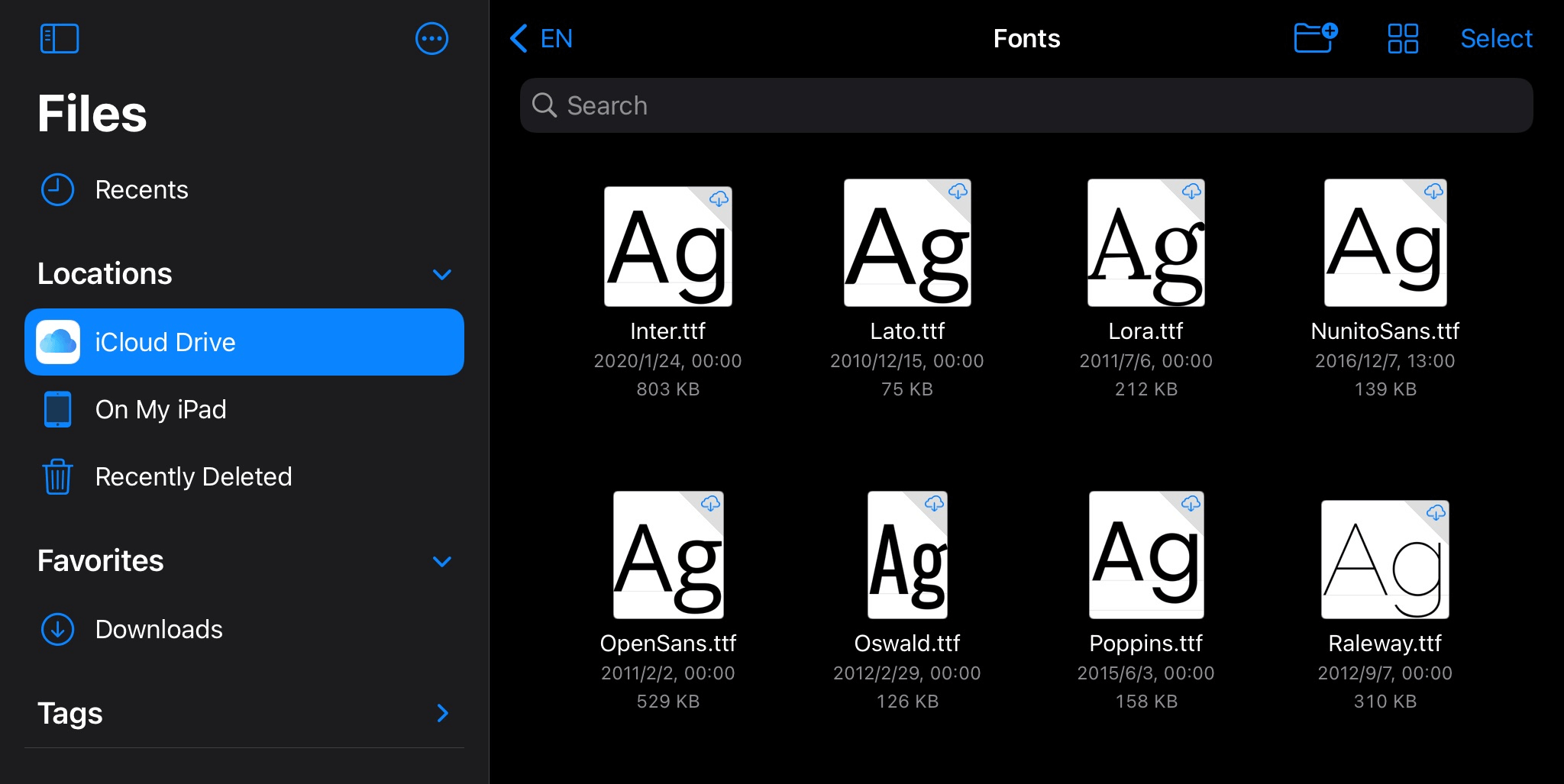The height and width of the screenshot is (784, 1564).
Task: Open the NunitoSans.ttf font thumbnail
Action: click(x=1385, y=243)
